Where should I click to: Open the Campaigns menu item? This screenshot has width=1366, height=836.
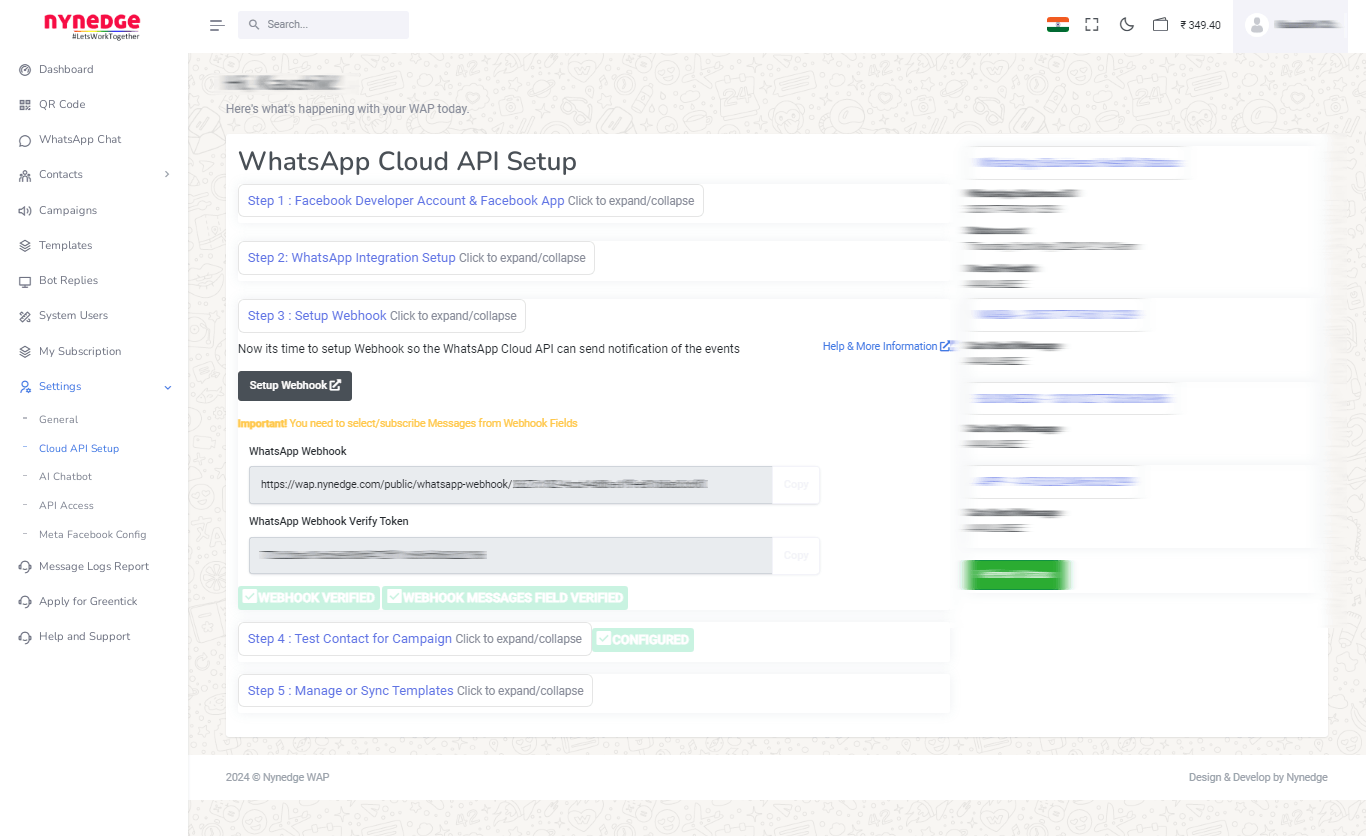tap(68, 211)
